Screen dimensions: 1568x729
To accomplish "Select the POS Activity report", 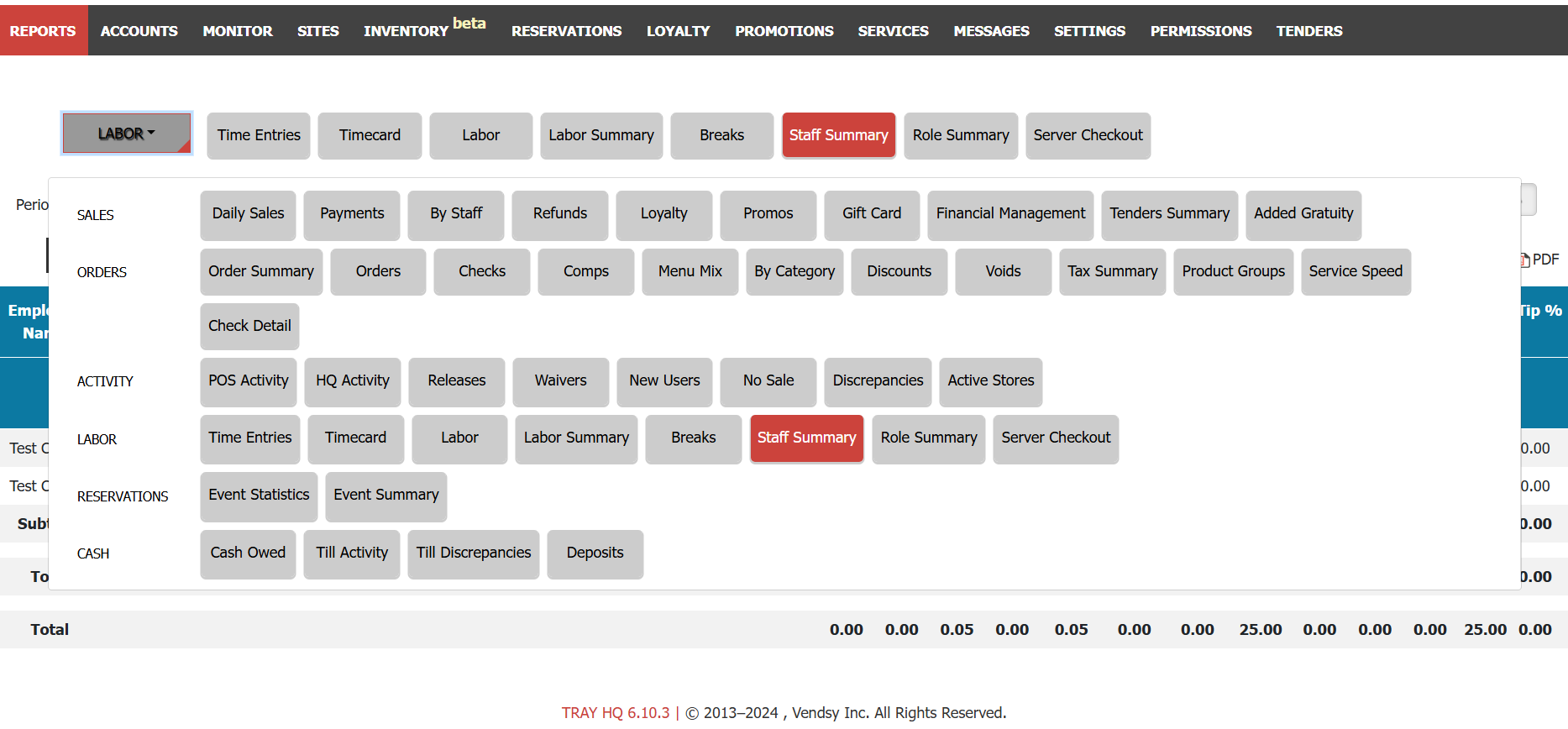I will pyautogui.click(x=249, y=381).
